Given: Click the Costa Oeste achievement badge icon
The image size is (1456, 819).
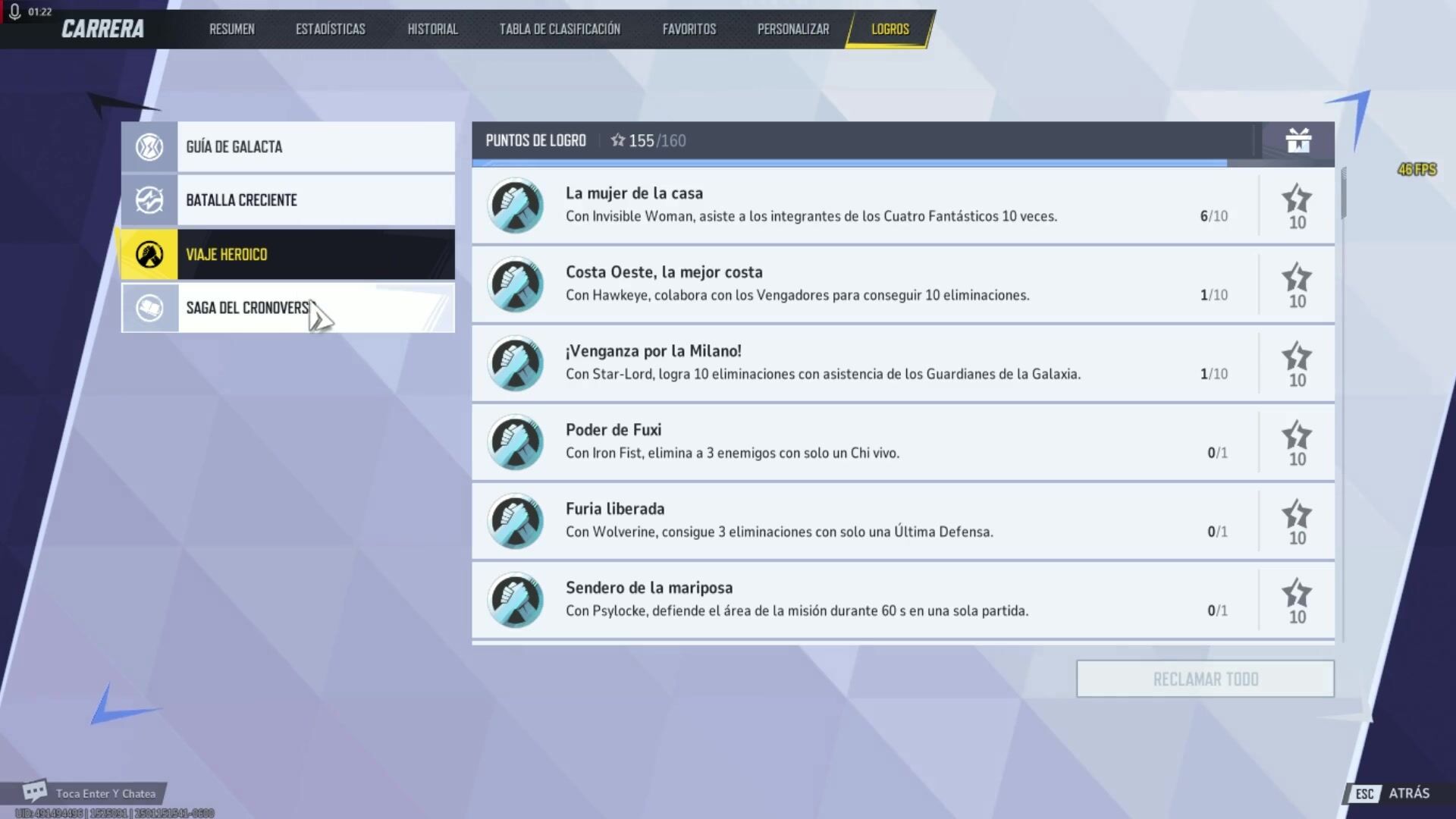Looking at the screenshot, I should [516, 284].
